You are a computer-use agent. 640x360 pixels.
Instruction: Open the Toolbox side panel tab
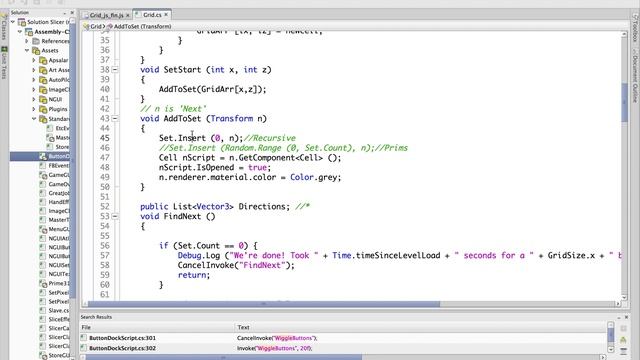pyautogui.click(x=635, y=28)
